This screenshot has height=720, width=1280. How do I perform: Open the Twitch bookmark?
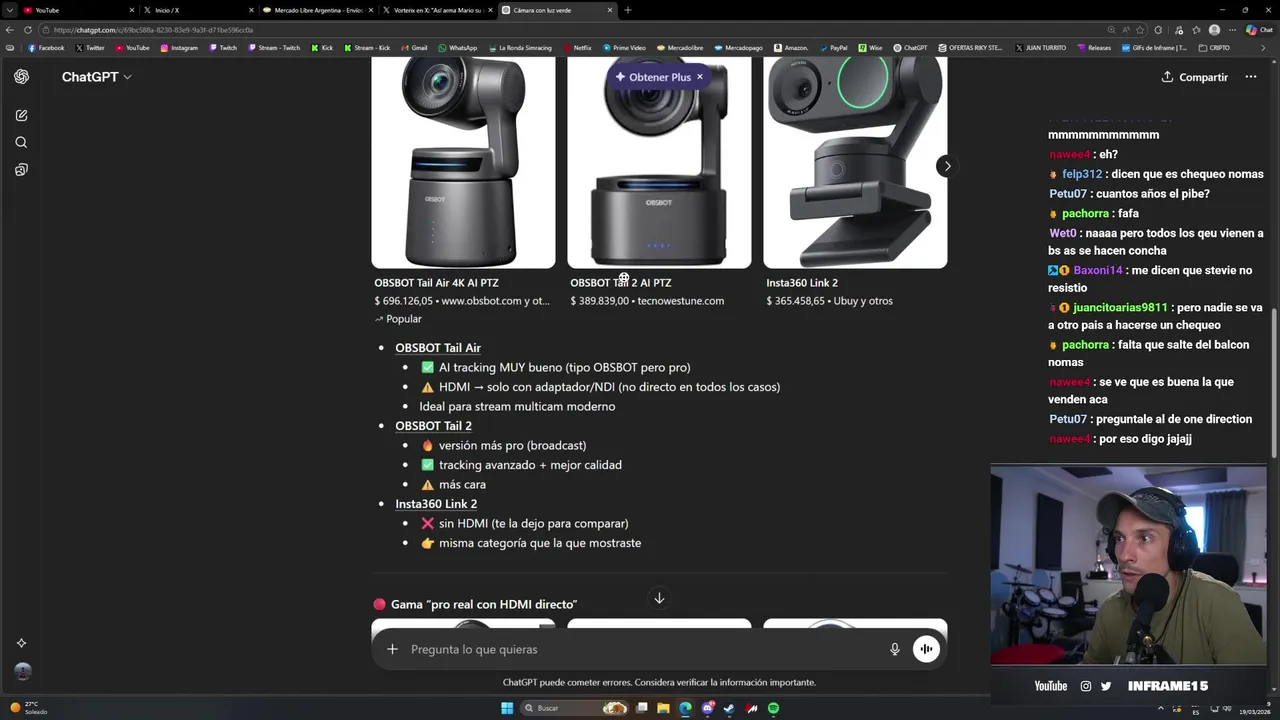click(223, 48)
